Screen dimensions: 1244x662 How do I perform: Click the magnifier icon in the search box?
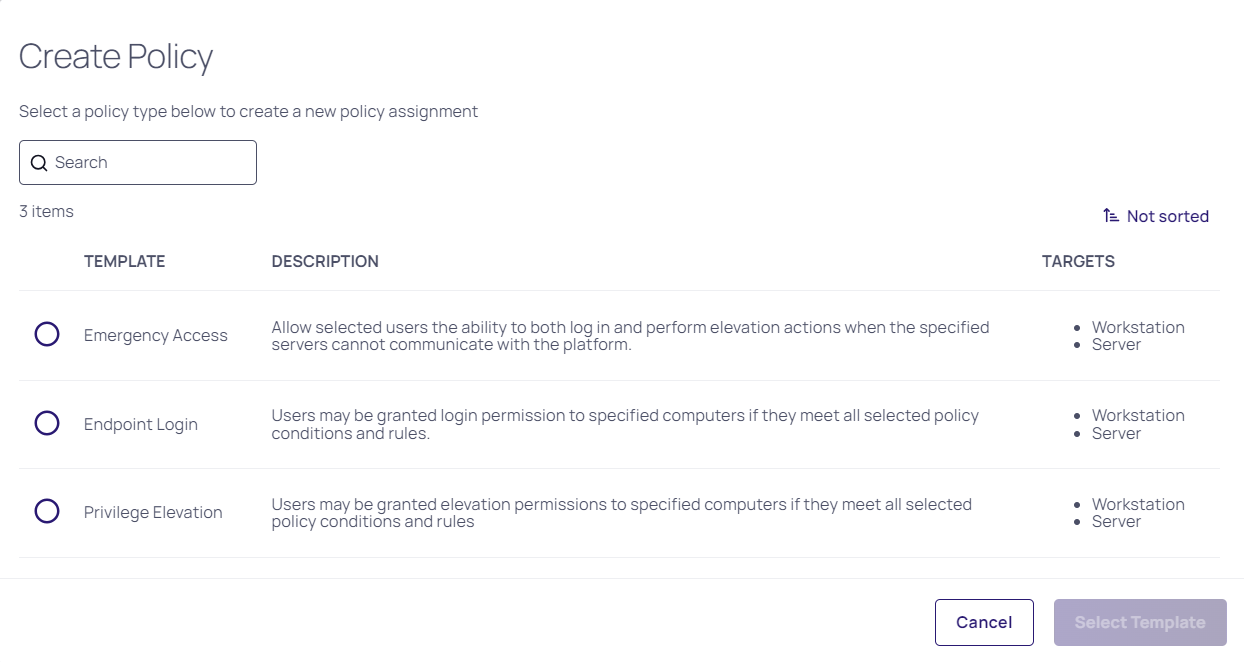point(39,163)
